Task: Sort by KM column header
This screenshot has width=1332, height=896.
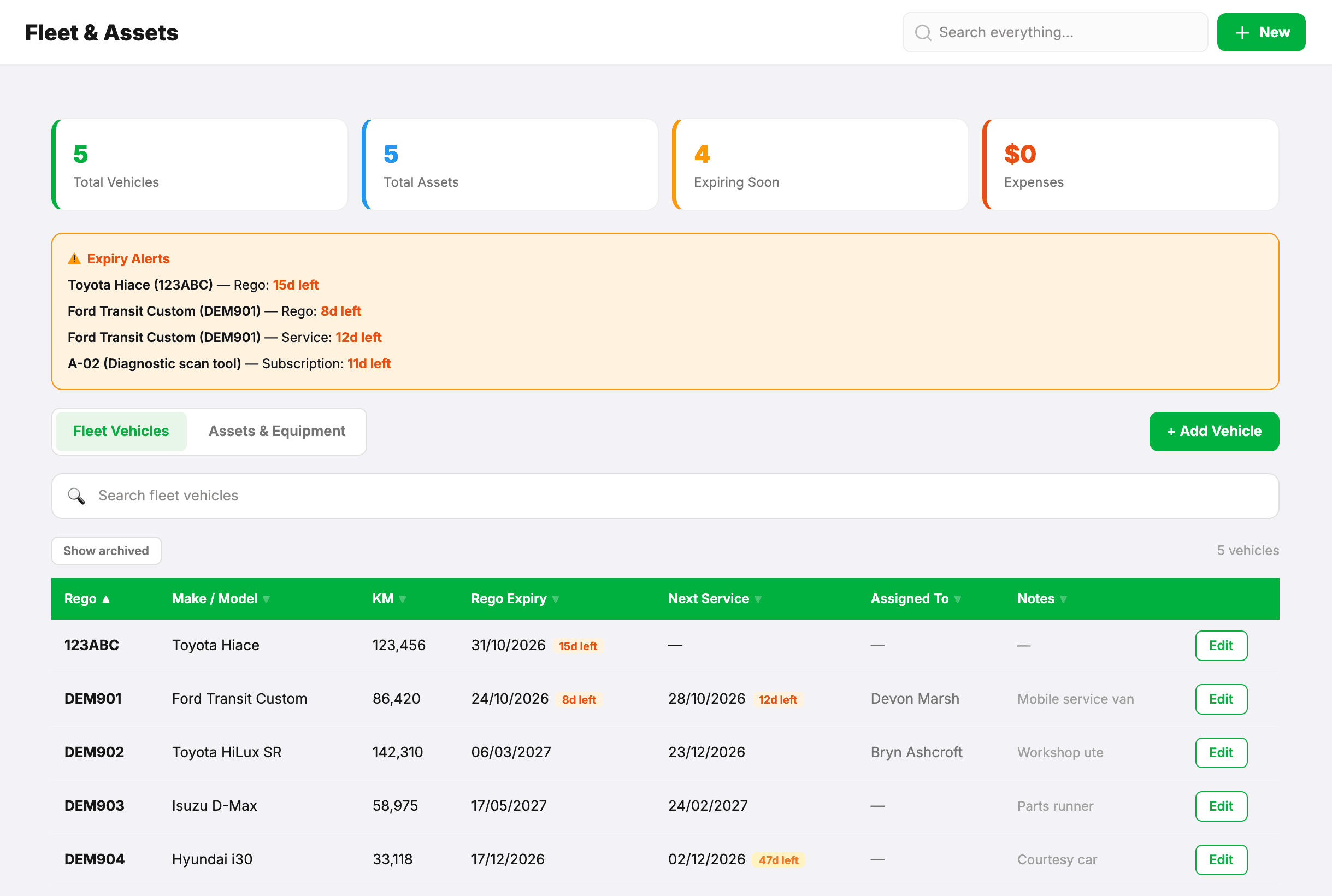Action: (x=389, y=599)
